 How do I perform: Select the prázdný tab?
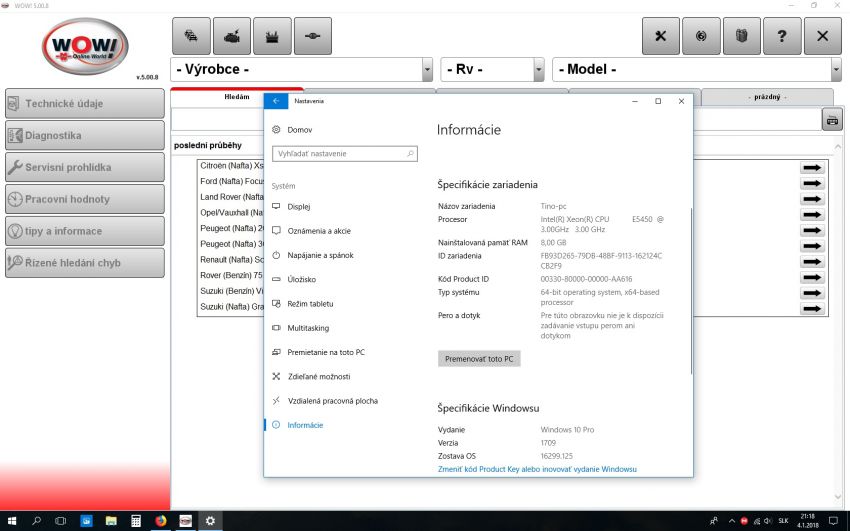(767, 97)
